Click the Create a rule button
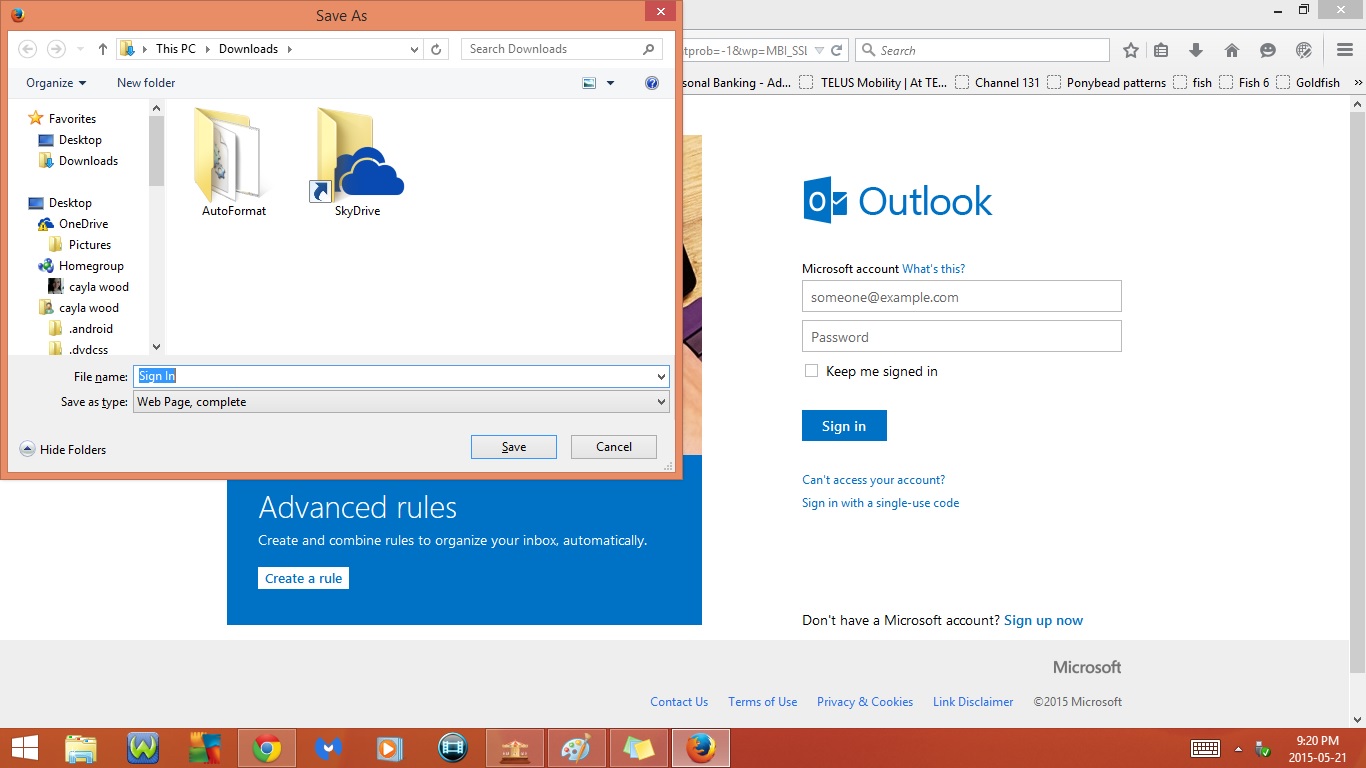1366x768 pixels. tap(304, 578)
